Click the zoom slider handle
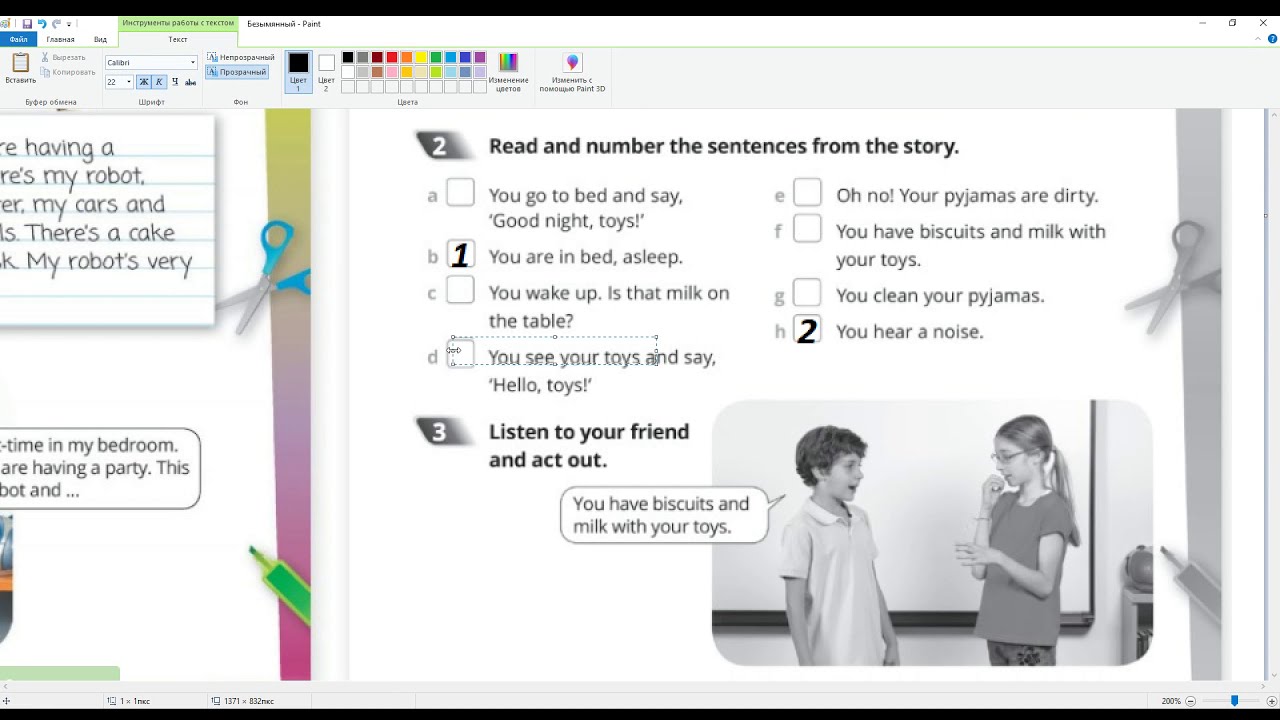1280x720 pixels. pos(1234,701)
